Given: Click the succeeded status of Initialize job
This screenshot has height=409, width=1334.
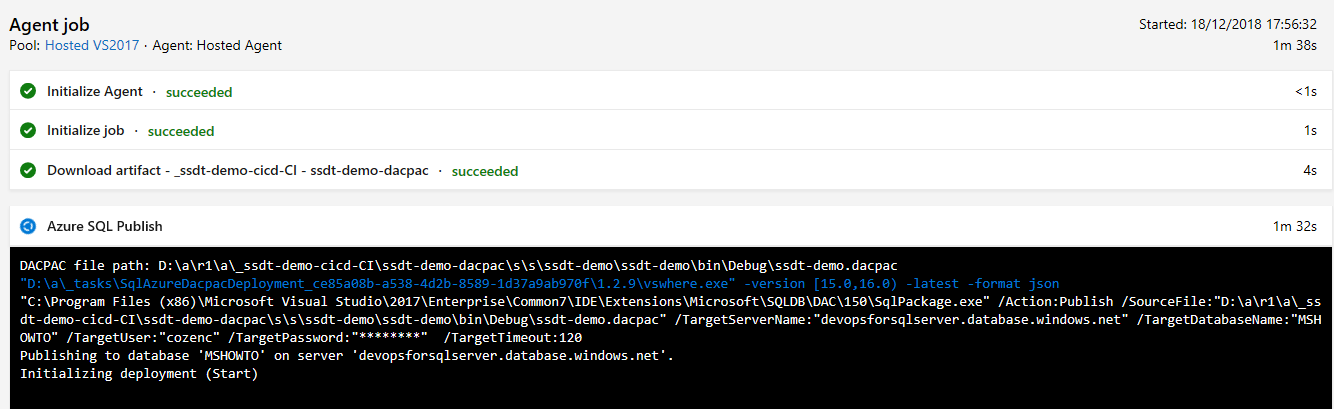Looking at the screenshot, I should tap(181, 131).
